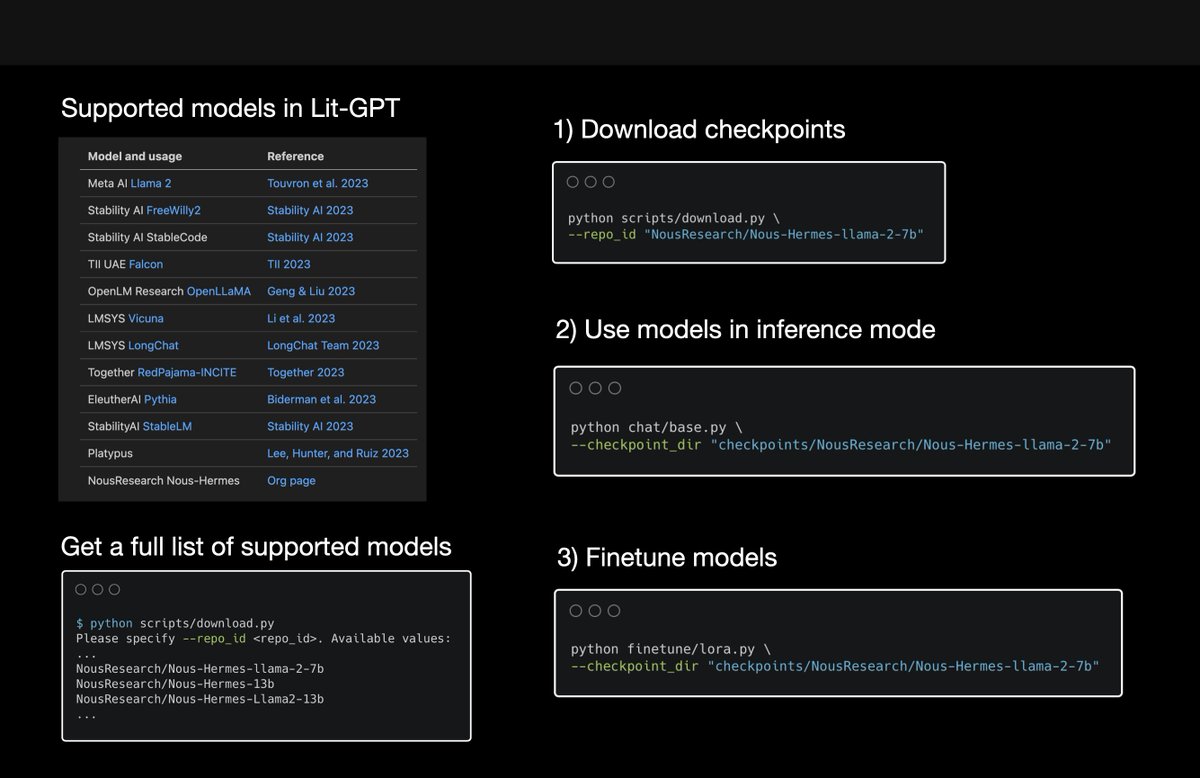Click the "3) Finetune models" heading

(x=667, y=556)
